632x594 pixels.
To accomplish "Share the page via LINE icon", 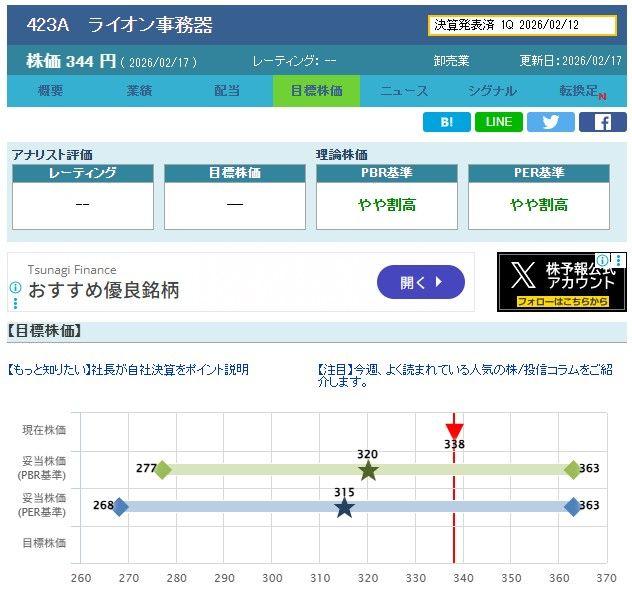I will pos(498,122).
